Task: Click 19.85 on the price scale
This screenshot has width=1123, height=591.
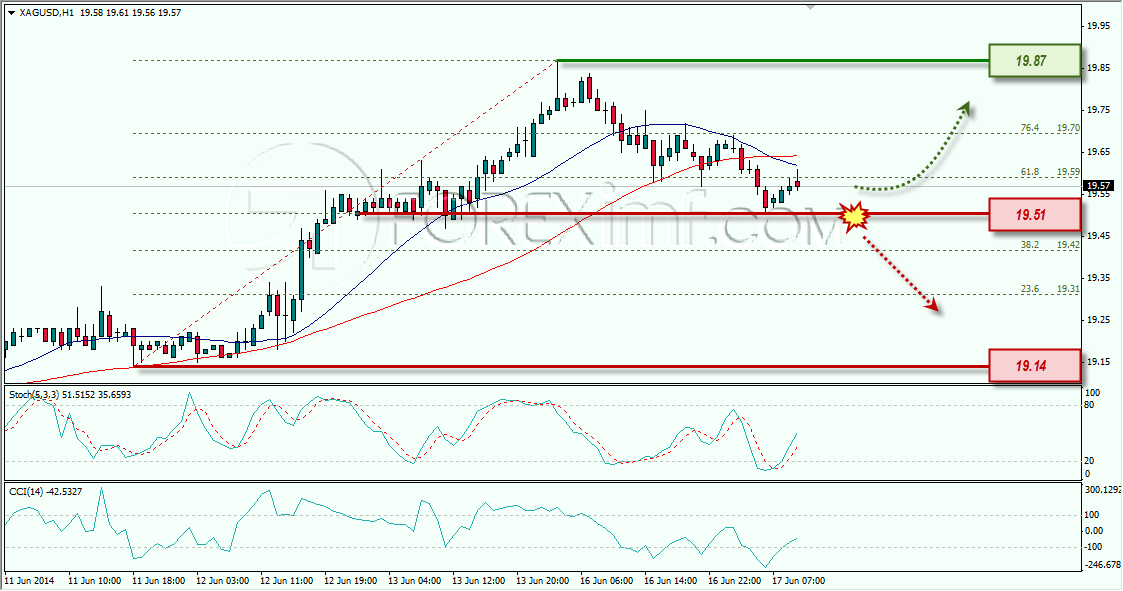Action: tap(1099, 68)
